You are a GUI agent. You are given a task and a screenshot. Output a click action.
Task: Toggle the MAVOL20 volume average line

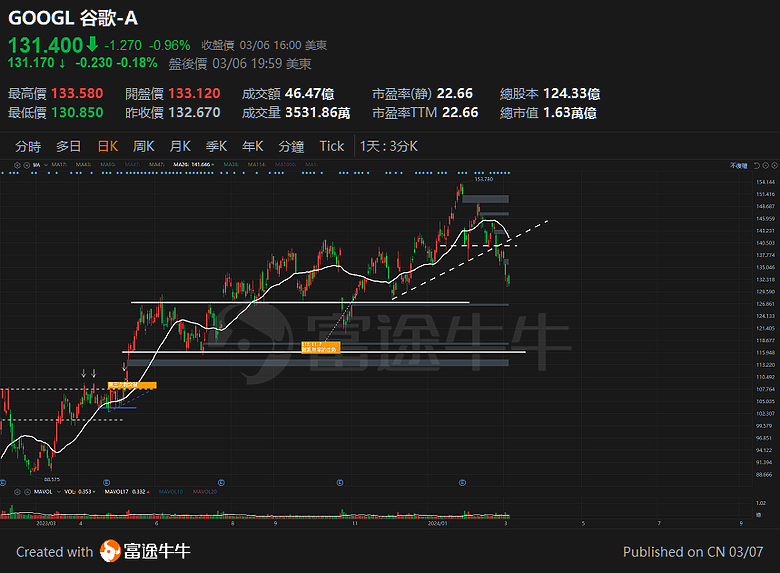[205, 491]
